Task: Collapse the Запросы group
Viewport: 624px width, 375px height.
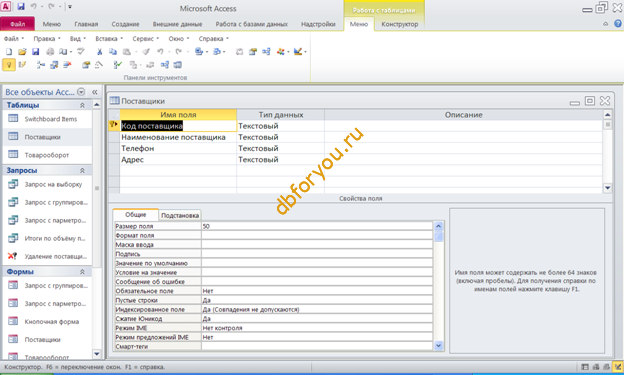Action: 82,170
